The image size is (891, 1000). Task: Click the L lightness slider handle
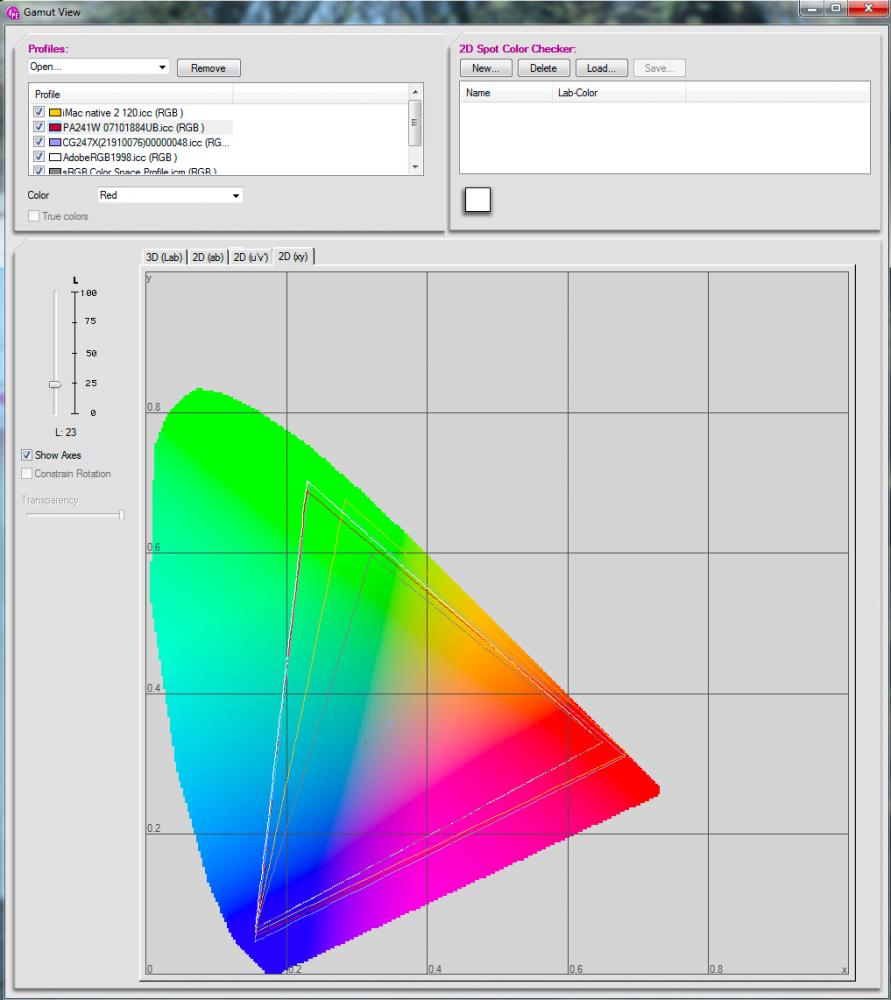click(55, 384)
